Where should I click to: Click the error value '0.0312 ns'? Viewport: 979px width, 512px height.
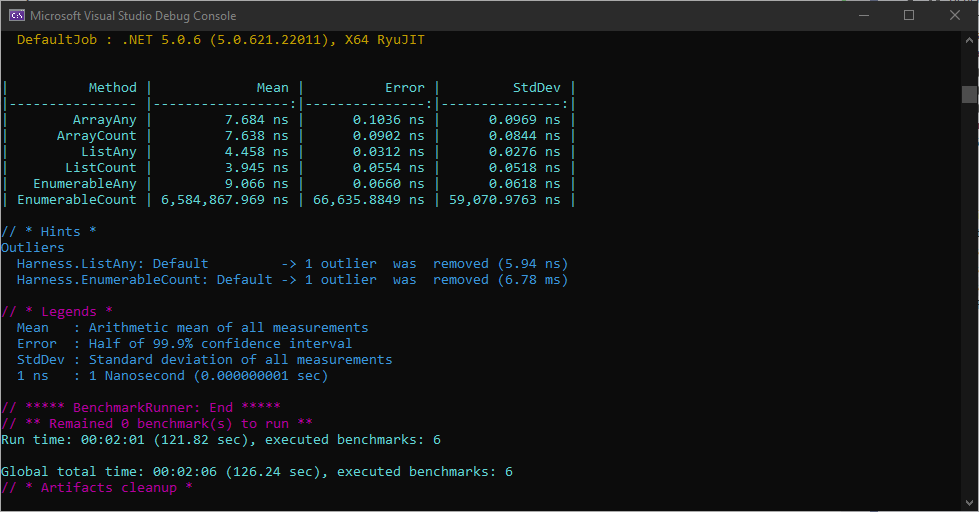click(x=388, y=152)
